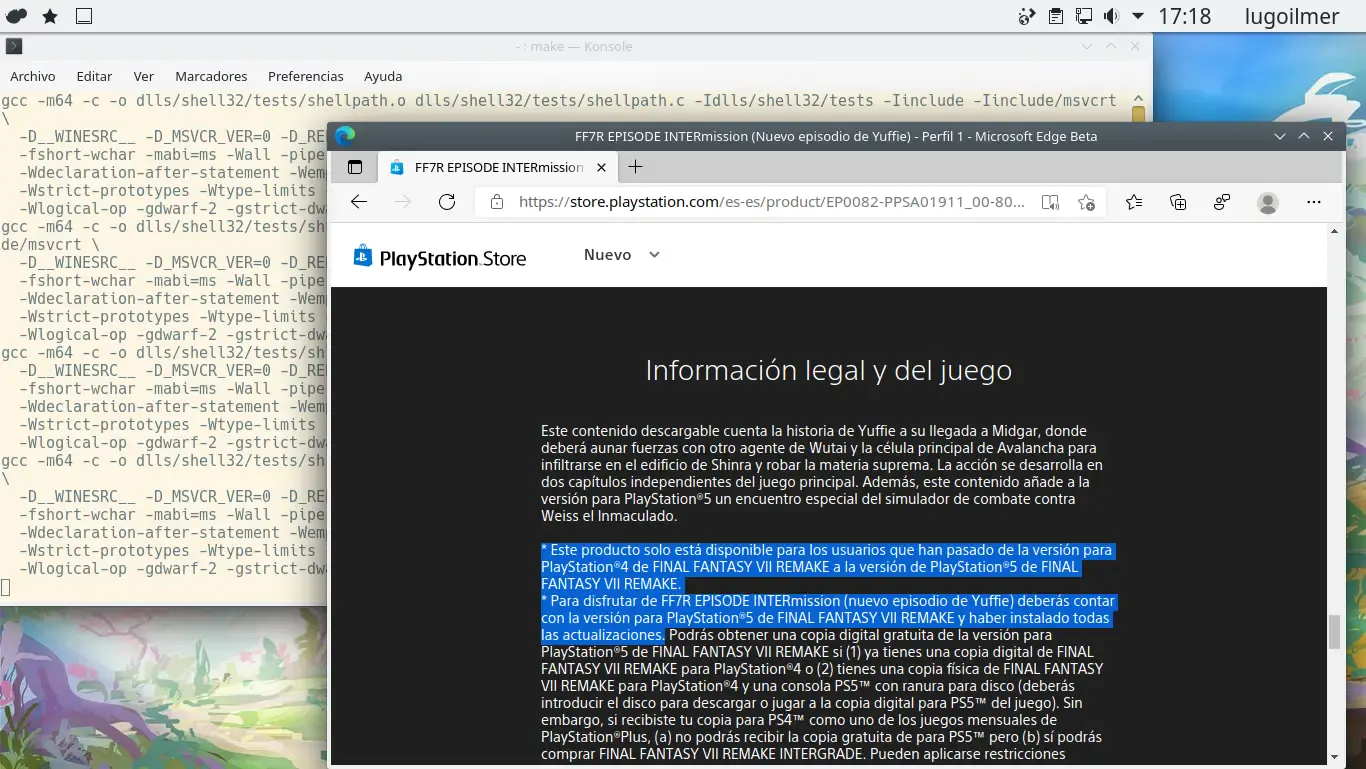Click the volume icon in system tray
Viewport: 1366px width, 769px height.
(x=1111, y=16)
